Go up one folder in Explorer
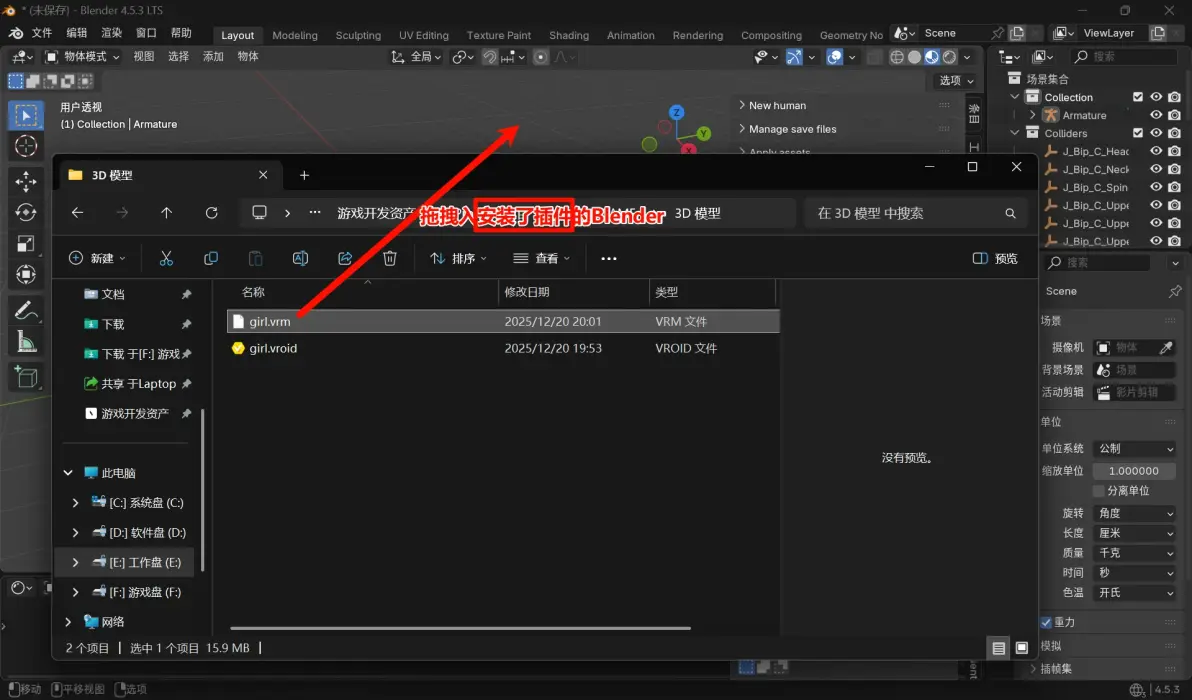 [x=166, y=213]
